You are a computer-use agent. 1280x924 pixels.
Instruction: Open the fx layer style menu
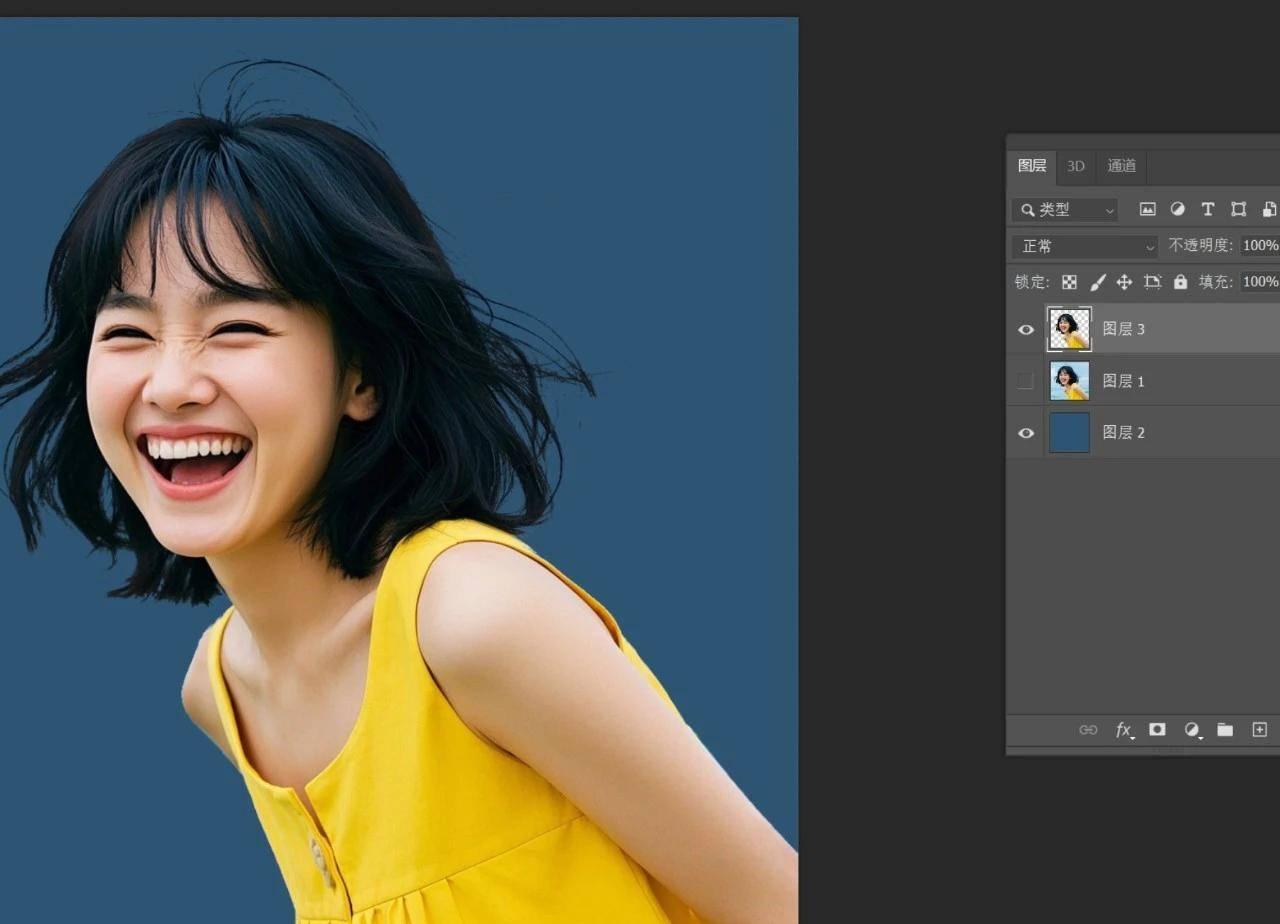tap(1124, 730)
